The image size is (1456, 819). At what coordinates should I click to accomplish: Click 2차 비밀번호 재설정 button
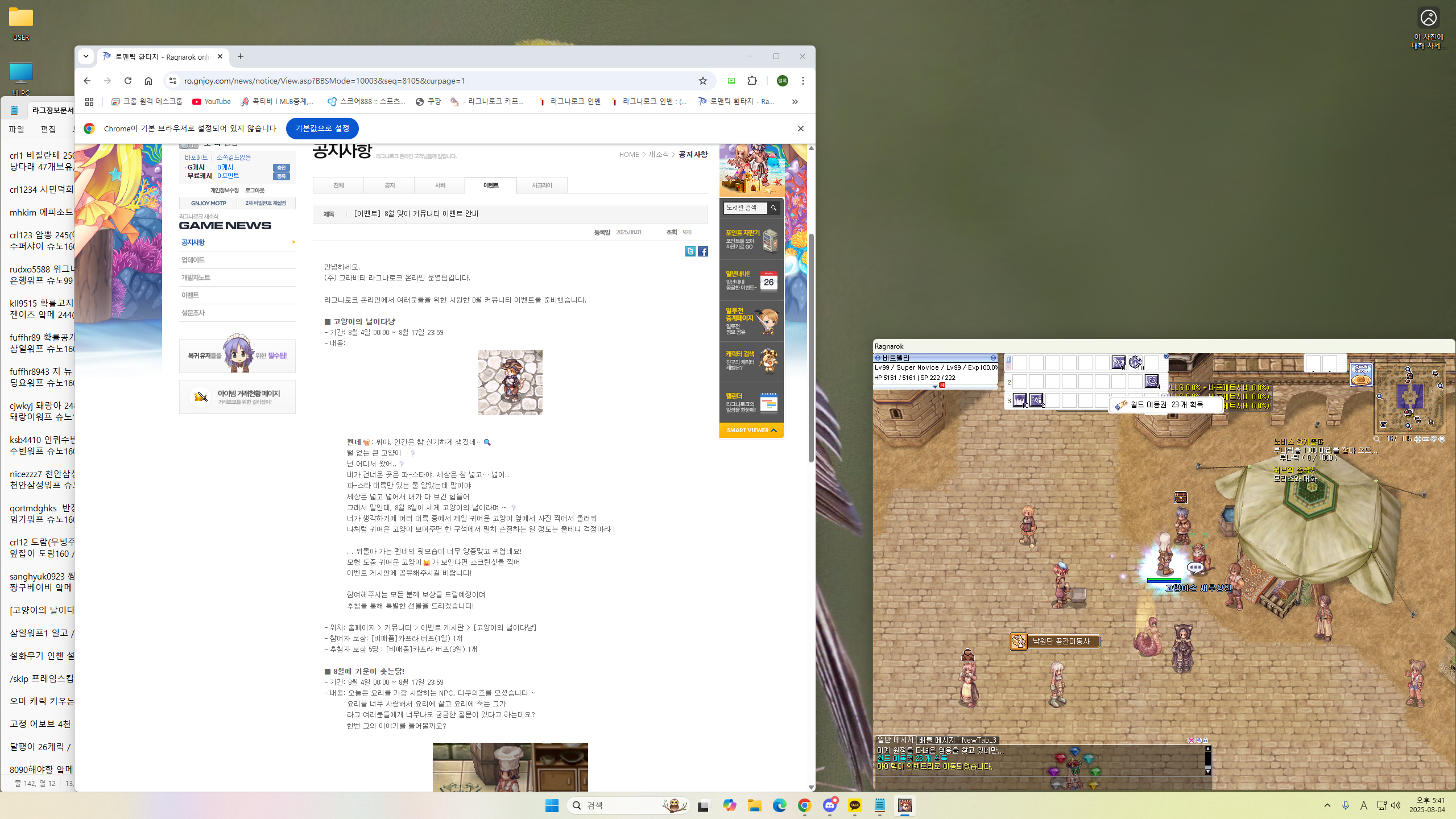click(x=266, y=203)
